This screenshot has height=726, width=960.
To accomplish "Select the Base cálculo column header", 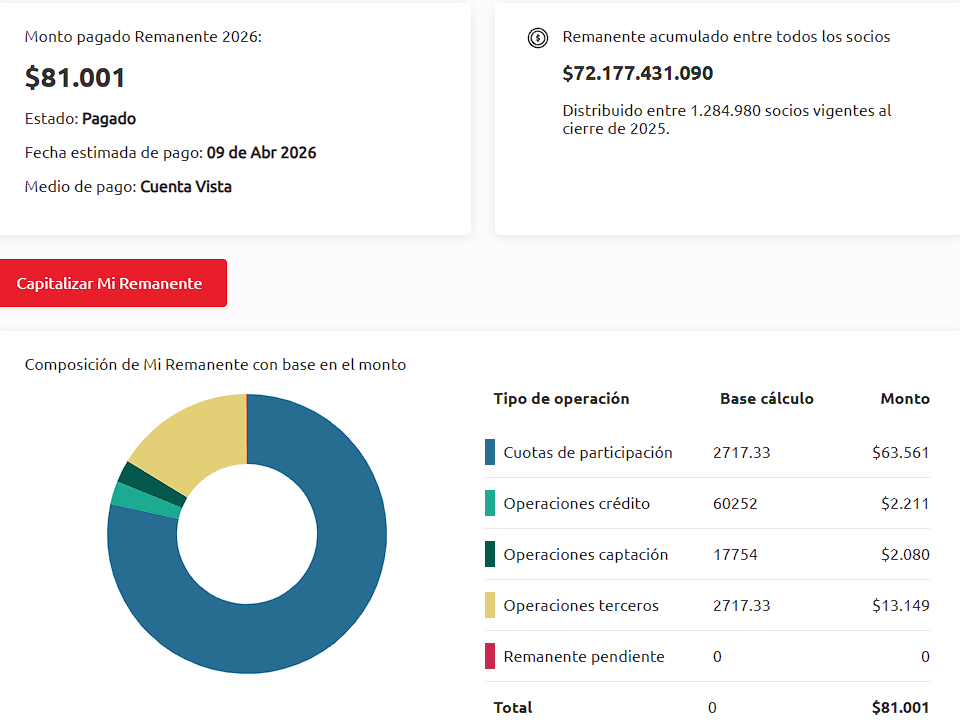I will pos(766,398).
